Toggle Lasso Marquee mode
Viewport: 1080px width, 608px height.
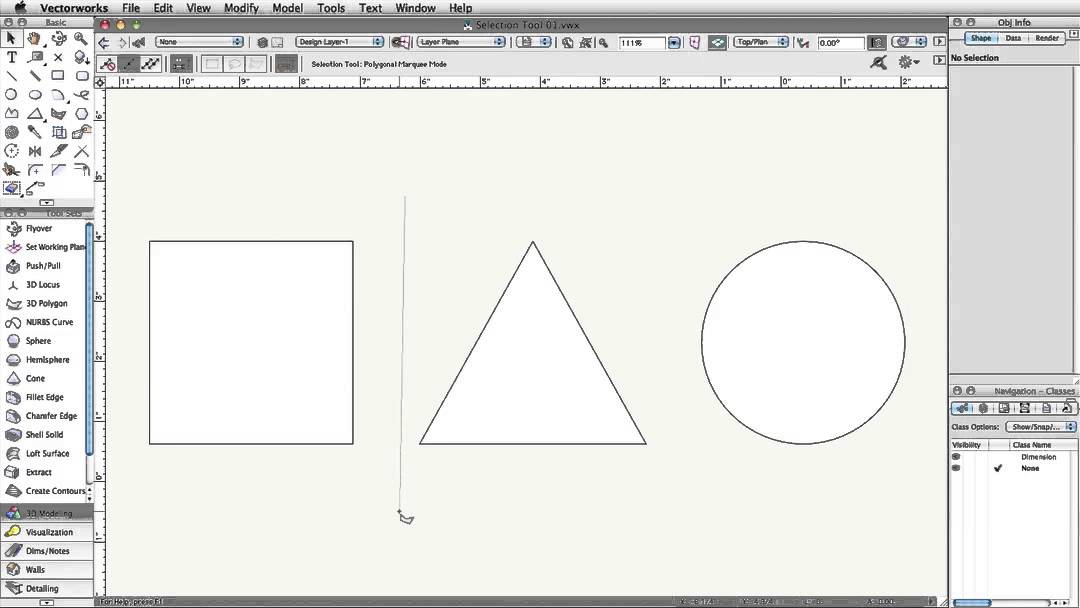point(234,64)
